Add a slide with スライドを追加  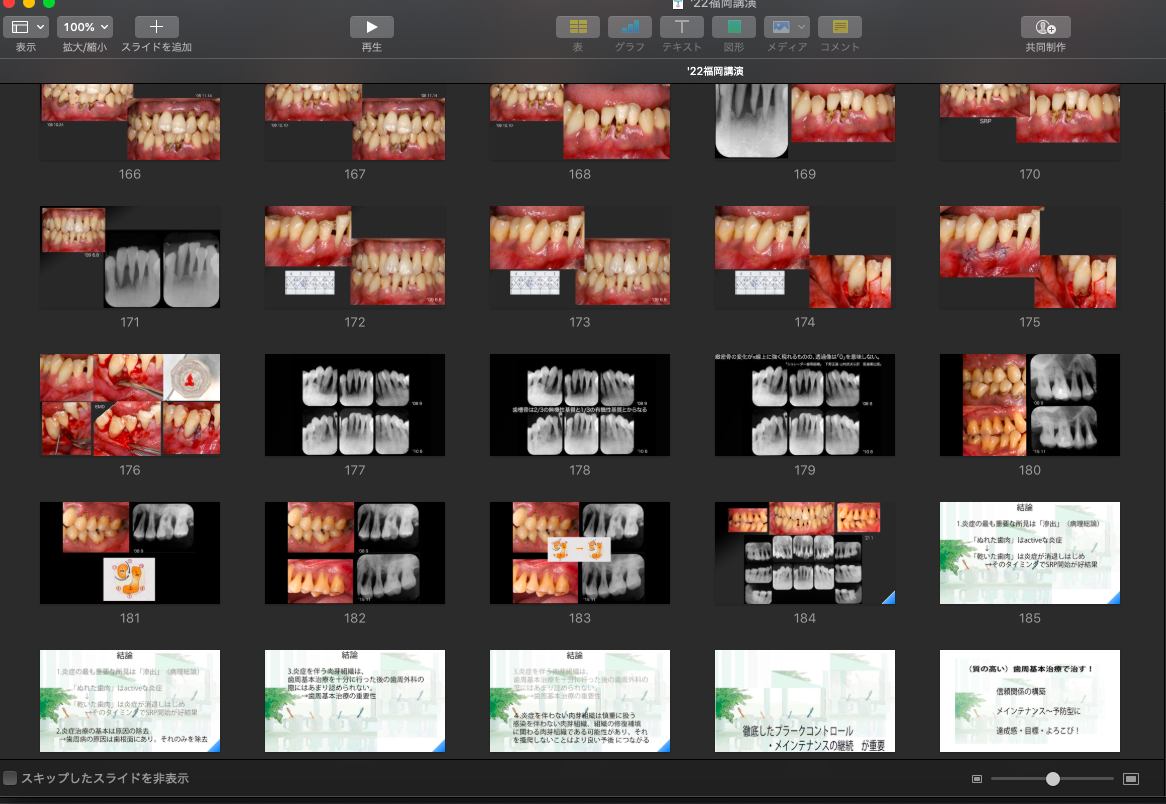pyautogui.click(x=156, y=28)
